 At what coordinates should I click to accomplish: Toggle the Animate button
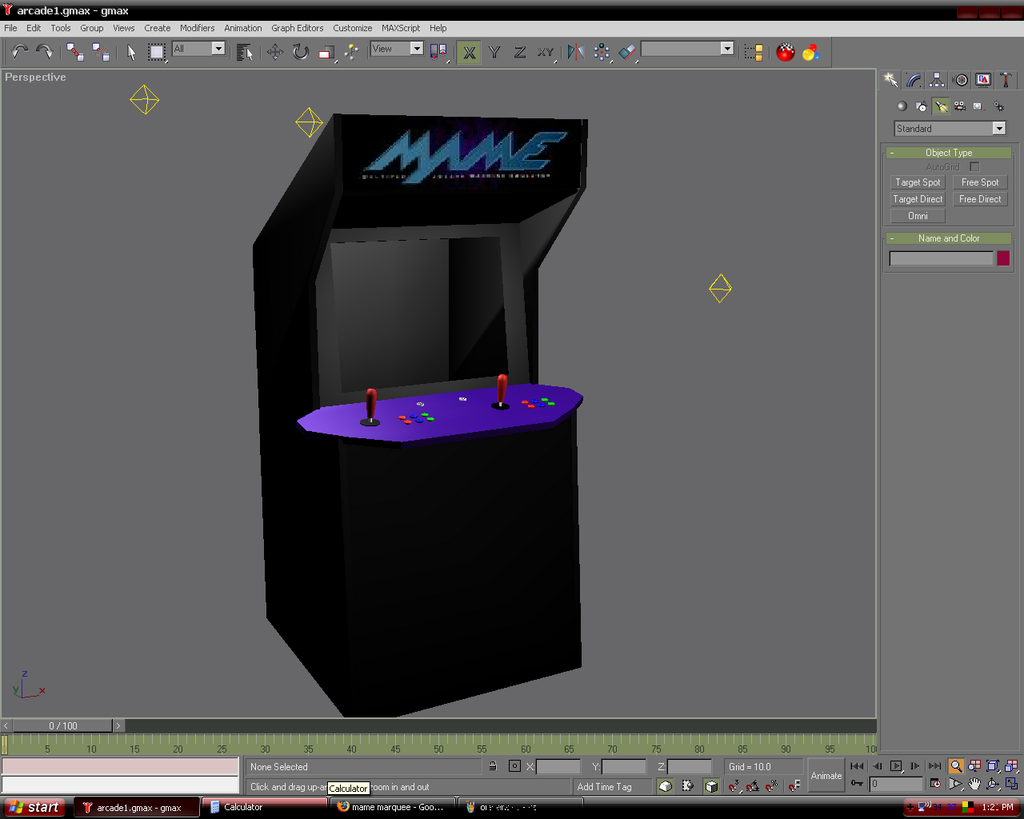[826, 775]
